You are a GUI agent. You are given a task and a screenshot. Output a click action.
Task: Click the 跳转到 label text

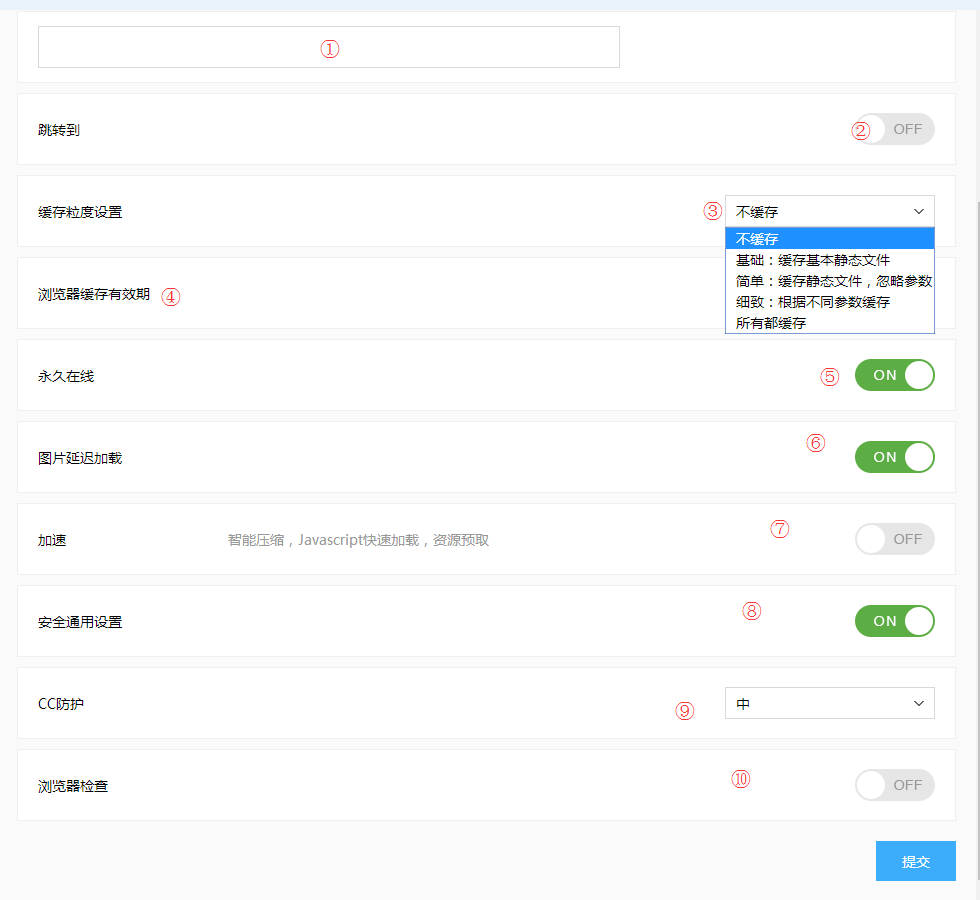[x=59, y=130]
